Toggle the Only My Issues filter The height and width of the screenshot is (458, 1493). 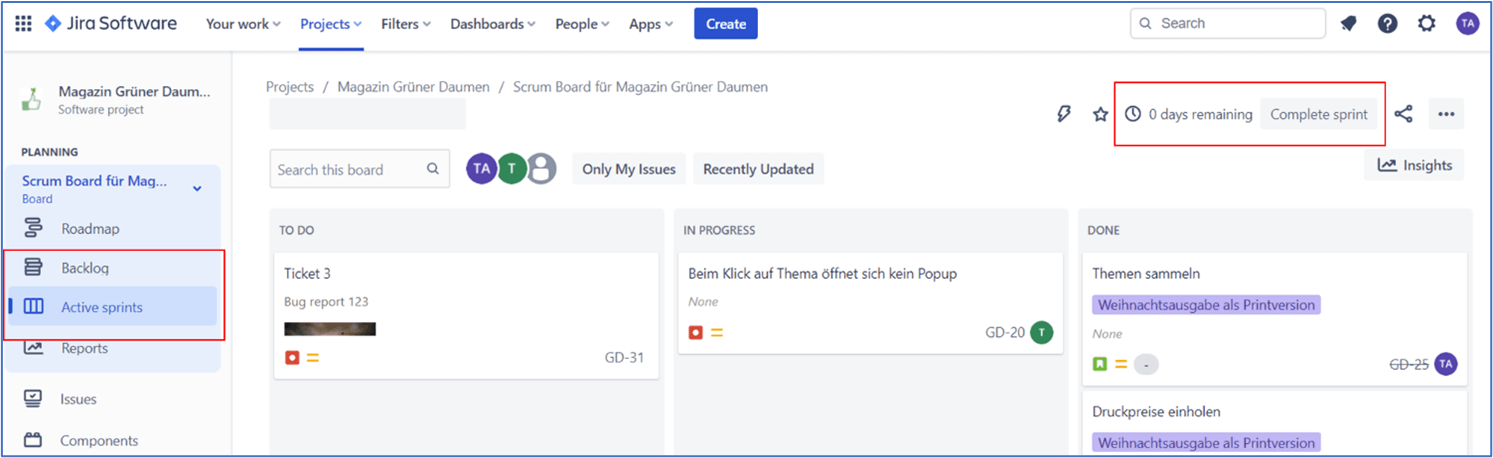[628, 169]
